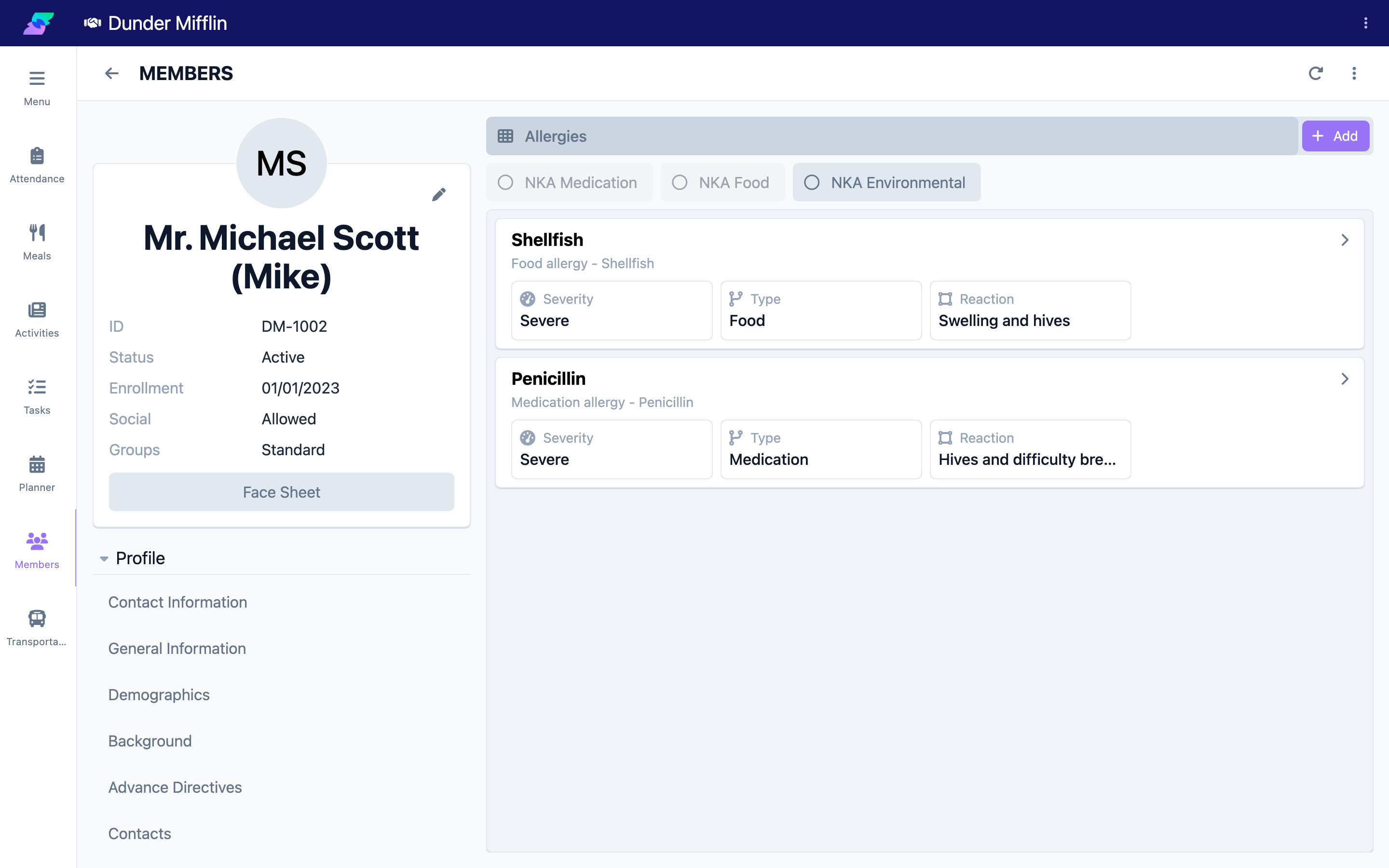This screenshot has width=1389, height=868.
Task: Open Advance Directives
Action: [x=175, y=787]
